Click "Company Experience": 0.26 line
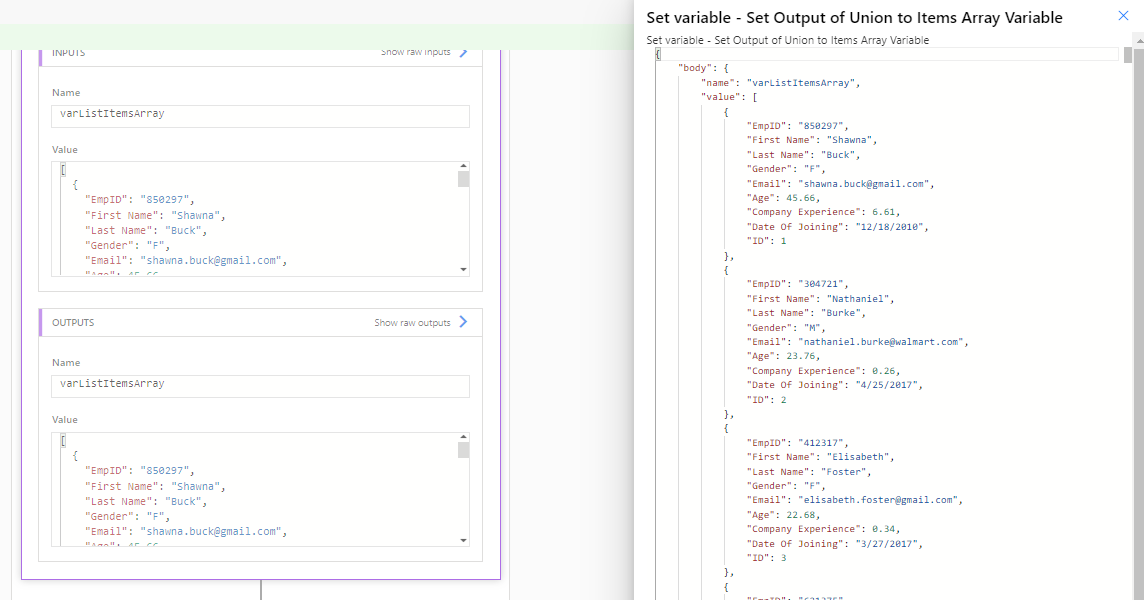 click(x=823, y=371)
